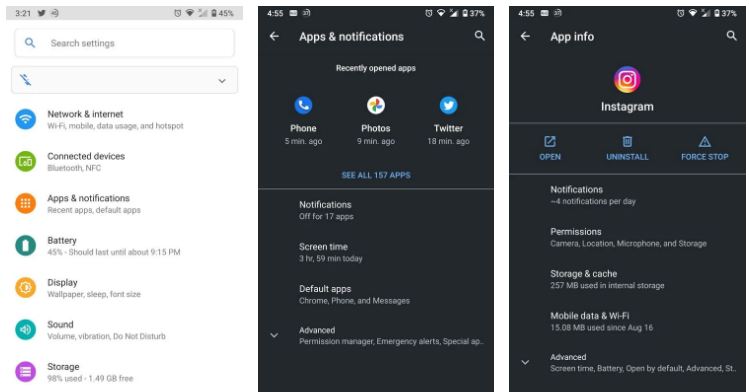Search within Apps & notifications screen
749x392 pixels.
(480, 36)
